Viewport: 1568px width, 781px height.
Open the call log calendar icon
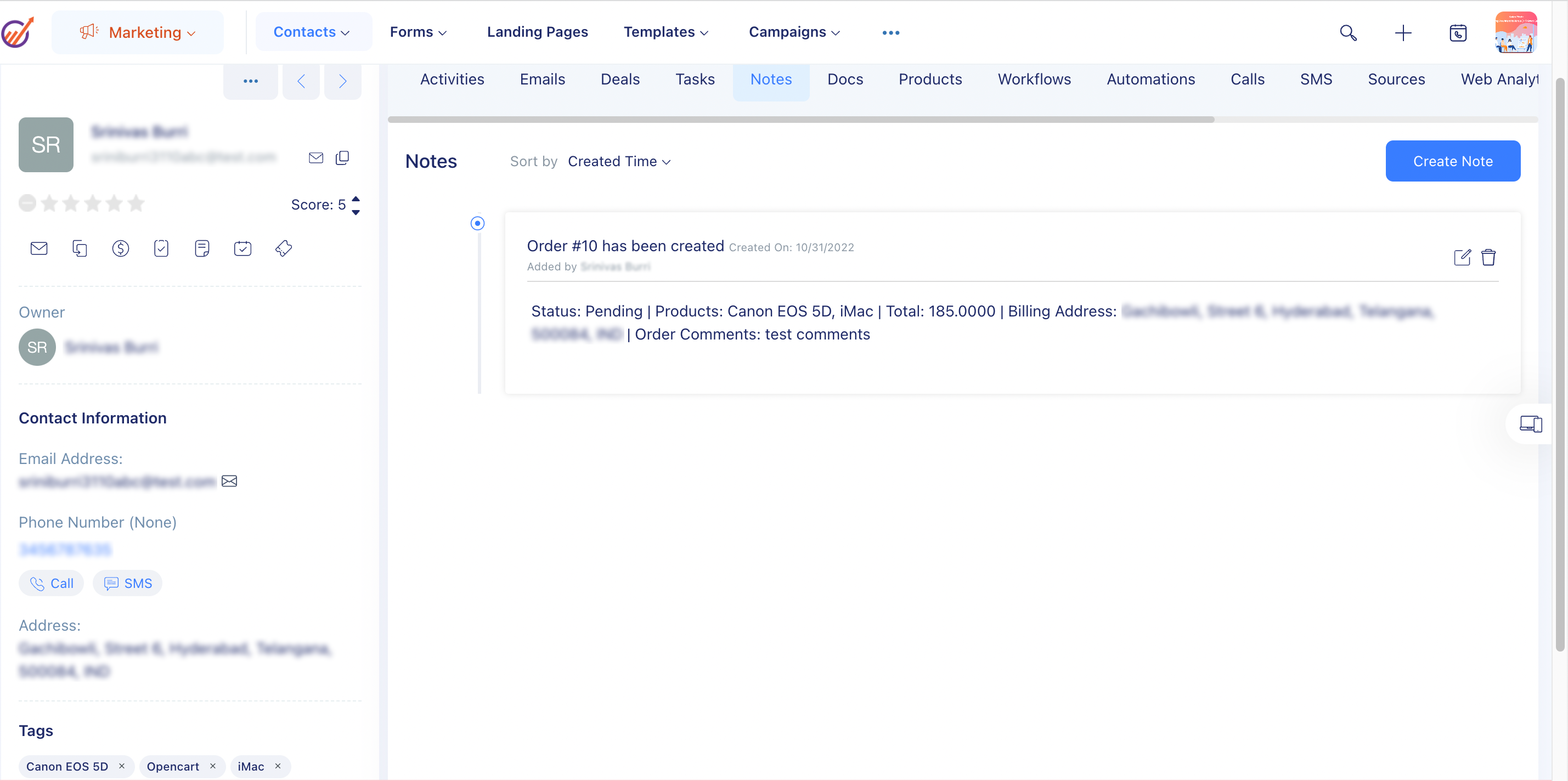pos(1458,33)
